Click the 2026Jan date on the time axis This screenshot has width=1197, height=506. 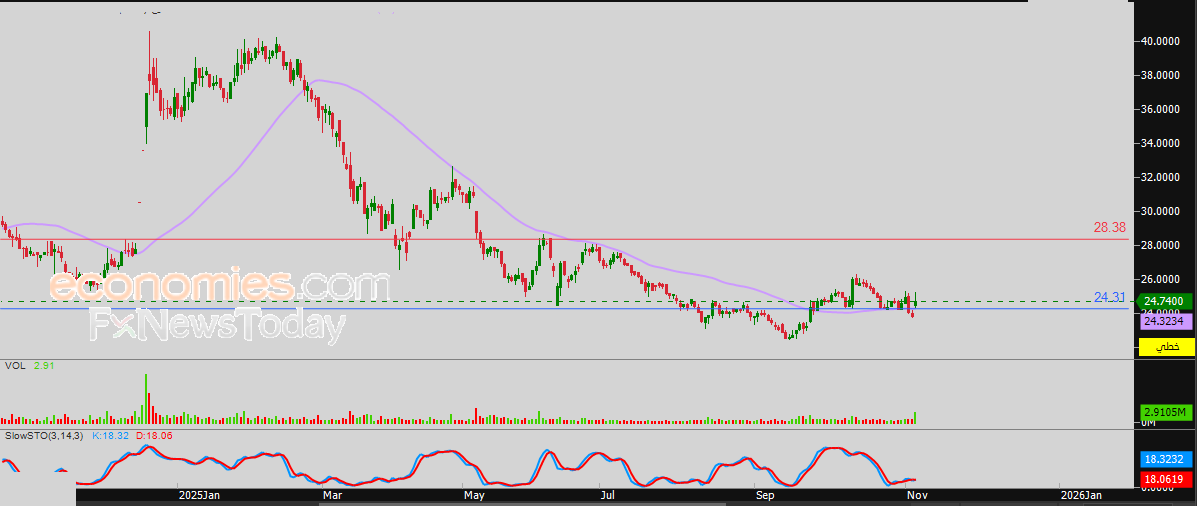(1080, 495)
